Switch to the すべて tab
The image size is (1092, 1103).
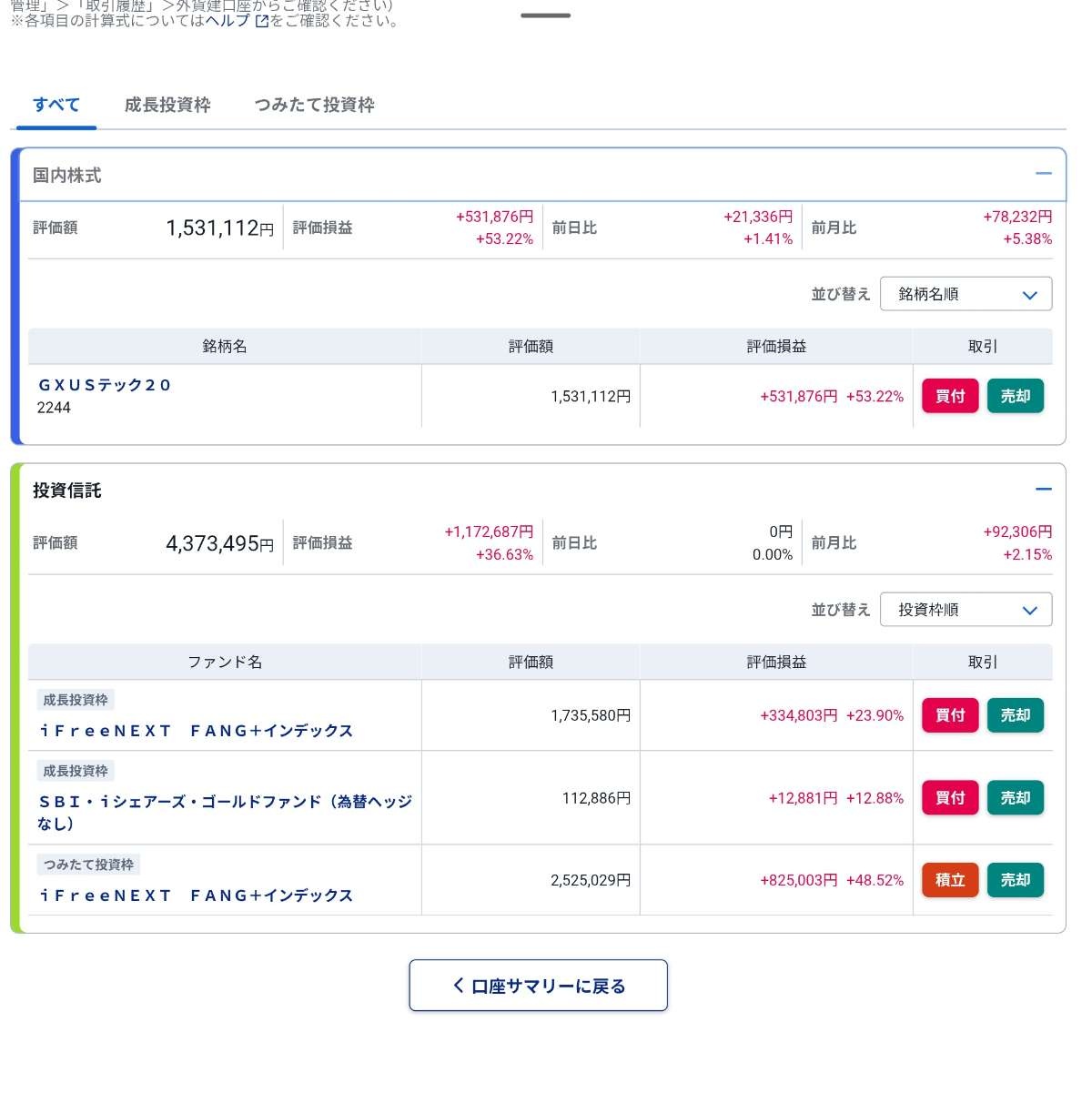click(x=56, y=105)
